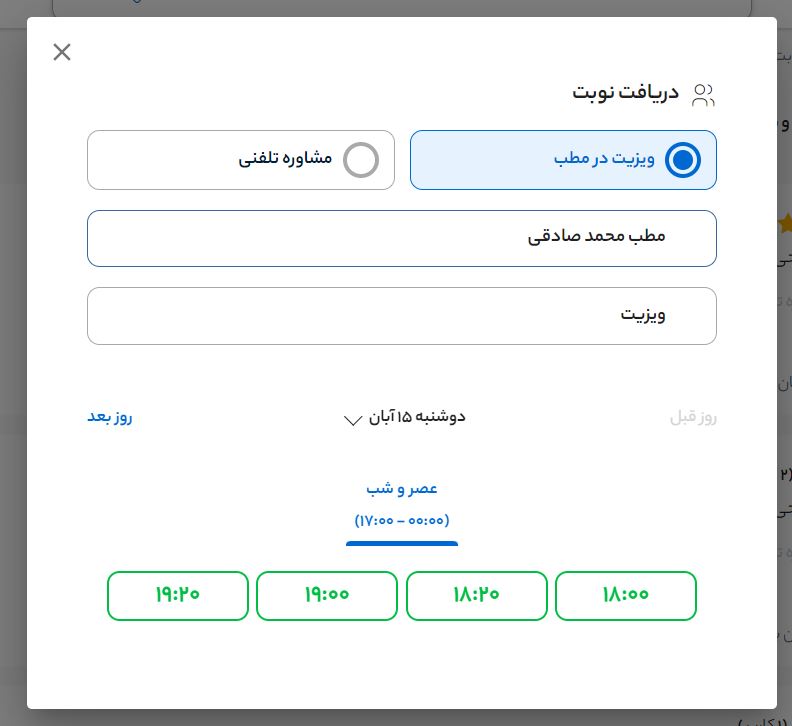Select the ۱۹:۰۰ time slot
Screen dimensions: 792x726
pos(327,595)
